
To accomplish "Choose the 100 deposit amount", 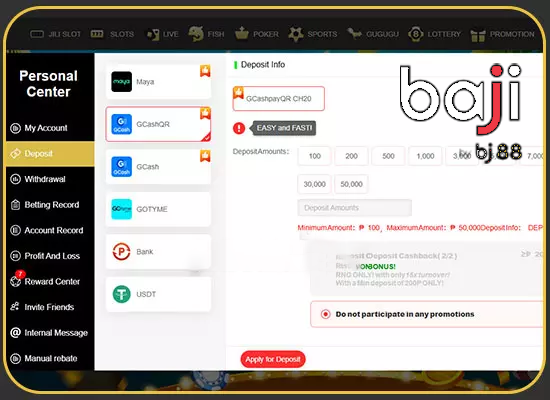I will [315, 156].
